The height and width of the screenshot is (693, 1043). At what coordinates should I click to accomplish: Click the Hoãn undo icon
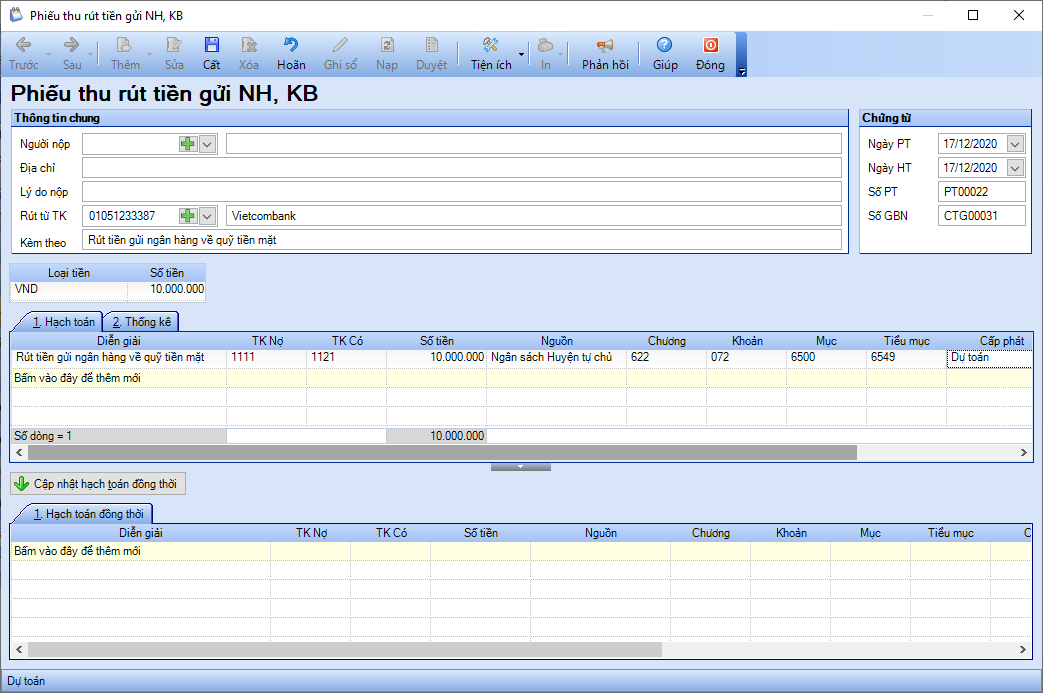point(291,45)
